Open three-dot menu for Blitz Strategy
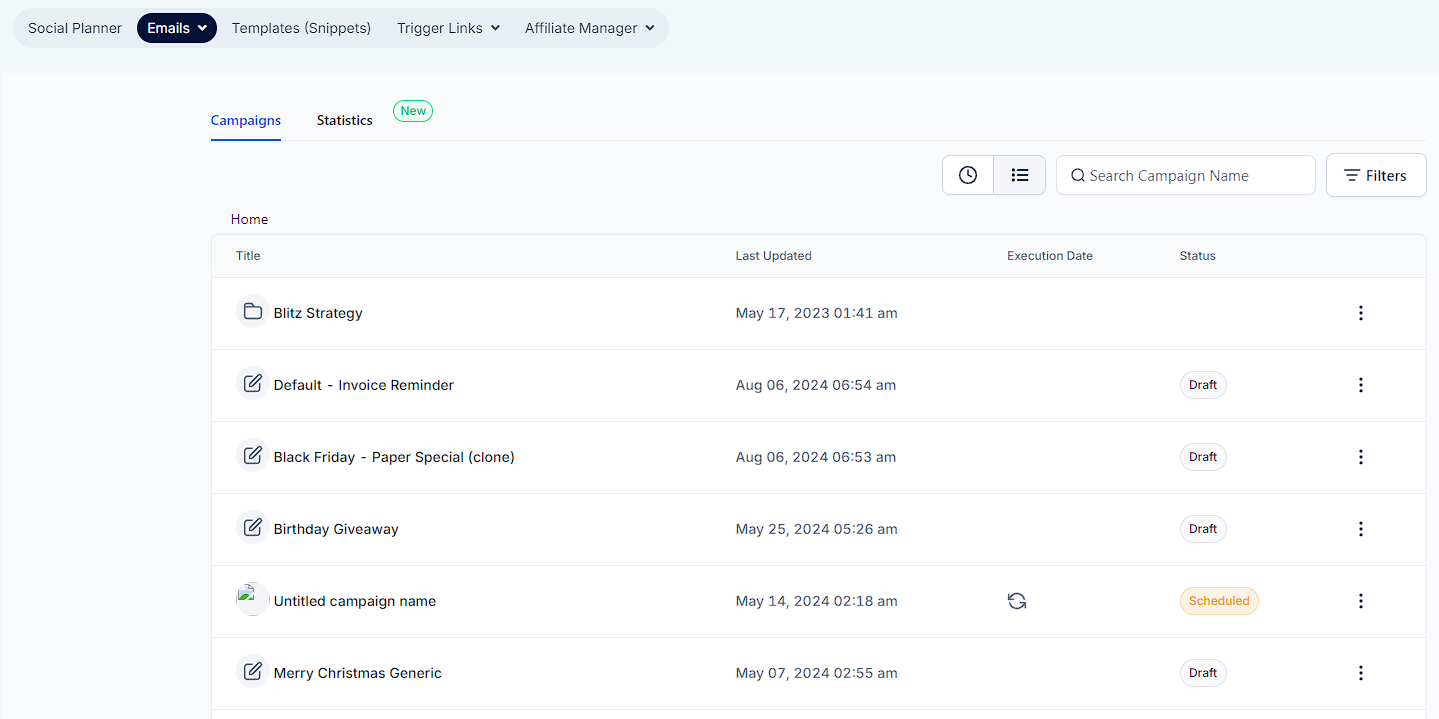The height and width of the screenshot is (719, 1439). [x=1360, y=313]
